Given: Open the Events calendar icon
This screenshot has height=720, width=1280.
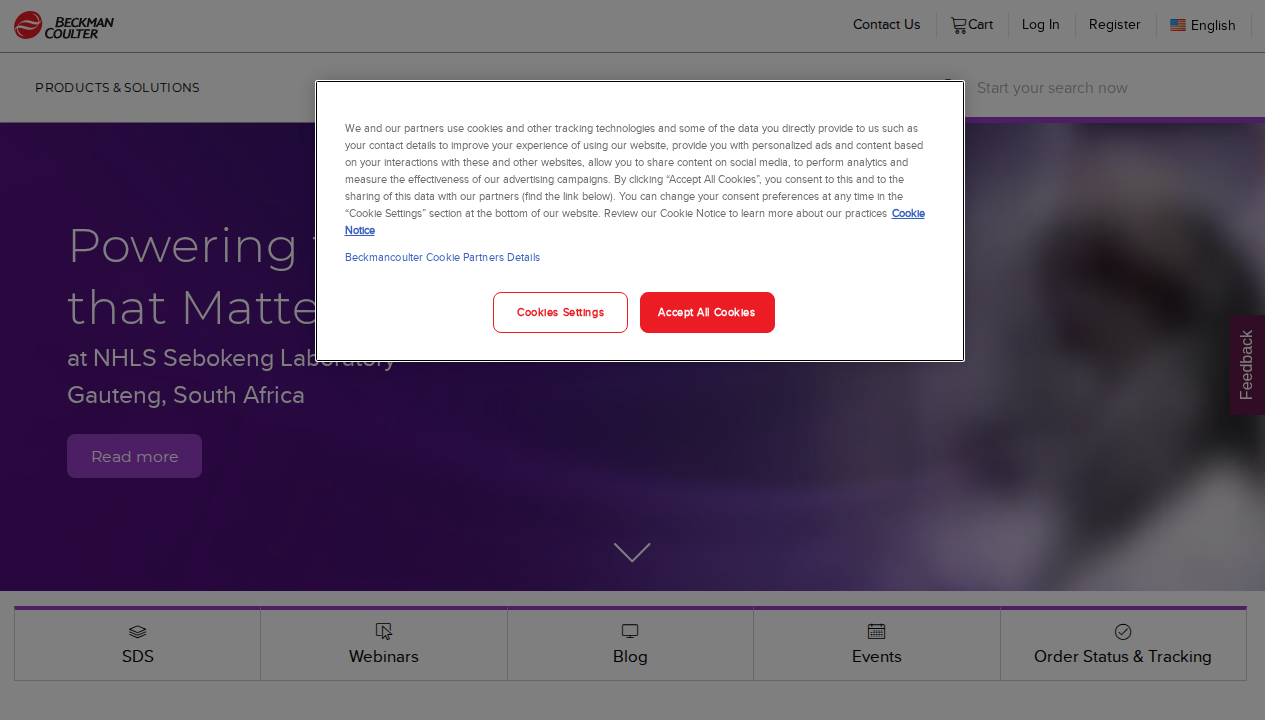Looking at the screenshot, I should pos(876,631).
